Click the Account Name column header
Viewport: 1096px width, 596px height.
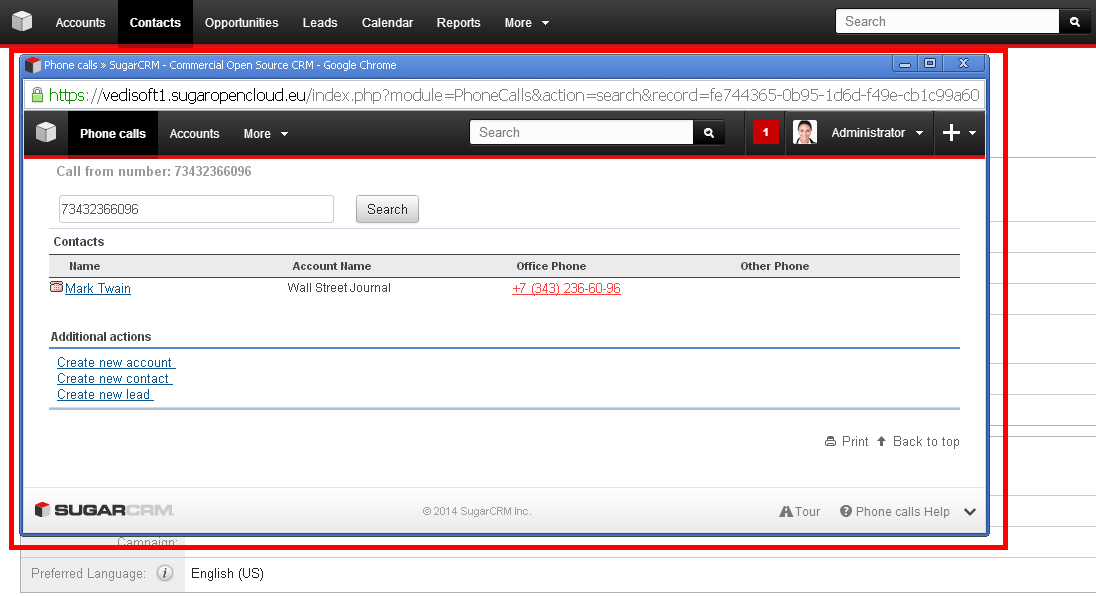[332, 266]
